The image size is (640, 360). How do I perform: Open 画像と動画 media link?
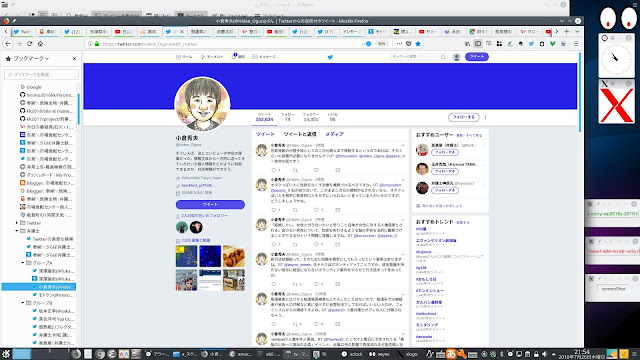click(x=196, y=240)
